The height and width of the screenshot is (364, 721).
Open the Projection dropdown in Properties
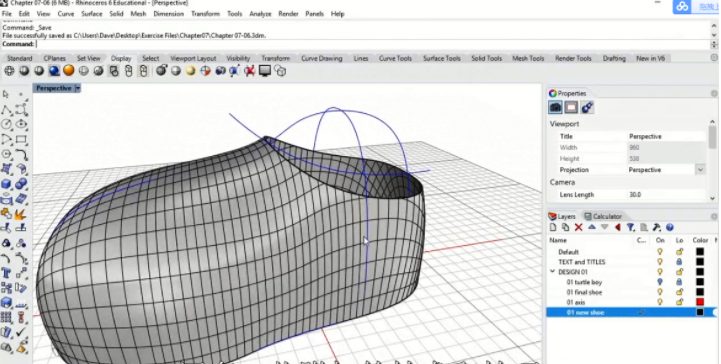pos(700,170)
